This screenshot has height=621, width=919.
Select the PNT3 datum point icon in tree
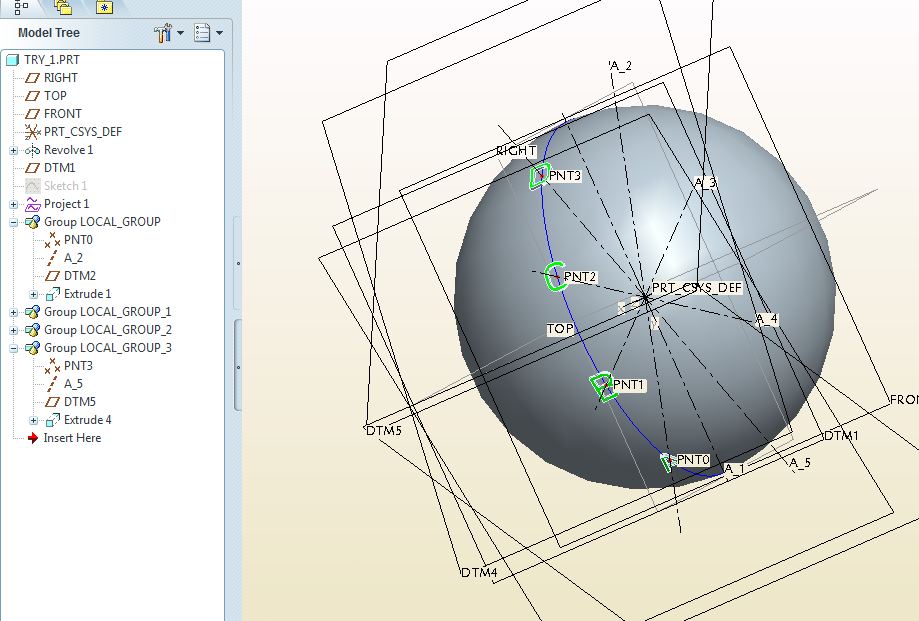52,366
